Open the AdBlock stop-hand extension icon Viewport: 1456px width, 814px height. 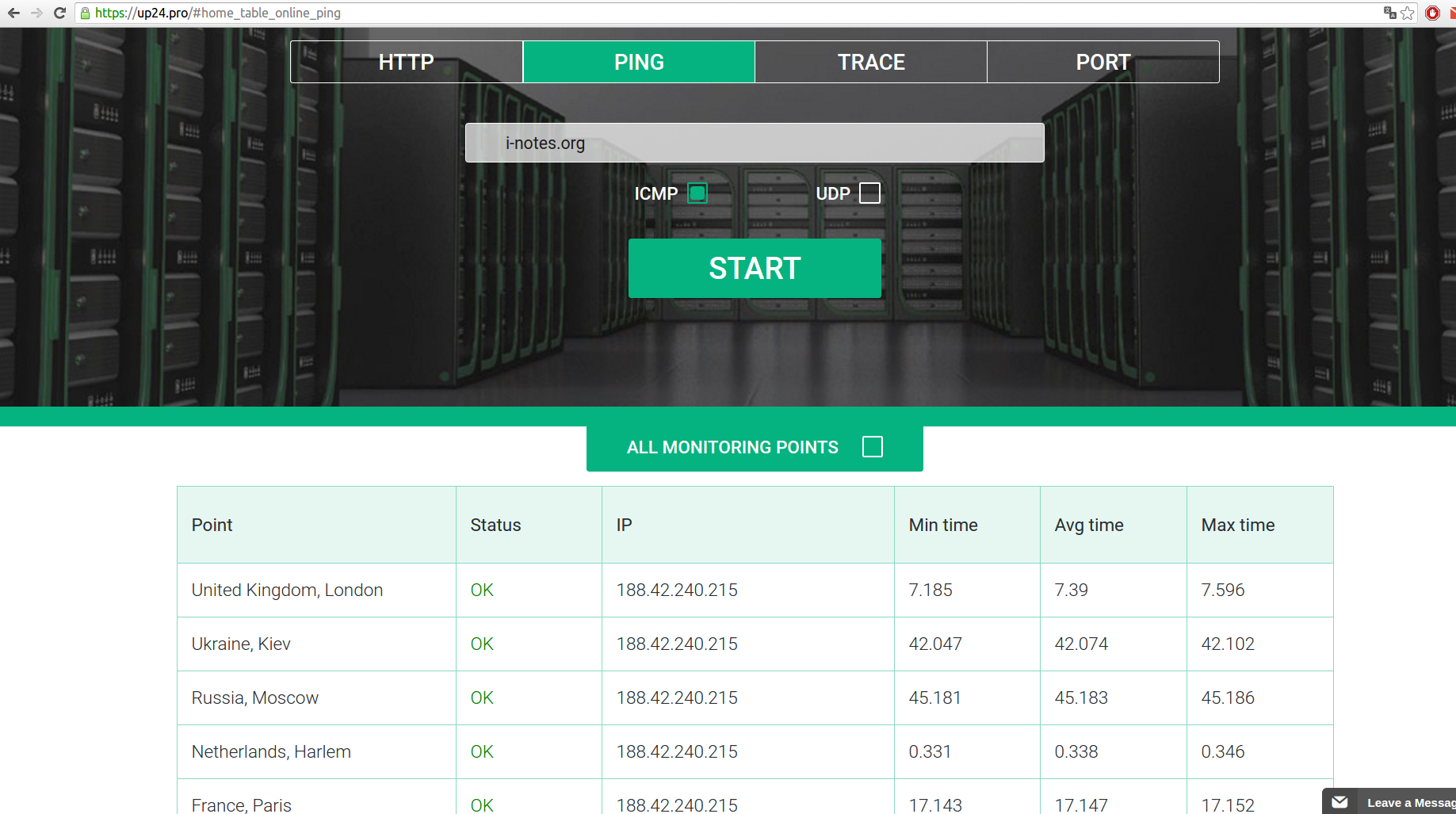(x=1432, y=13)
